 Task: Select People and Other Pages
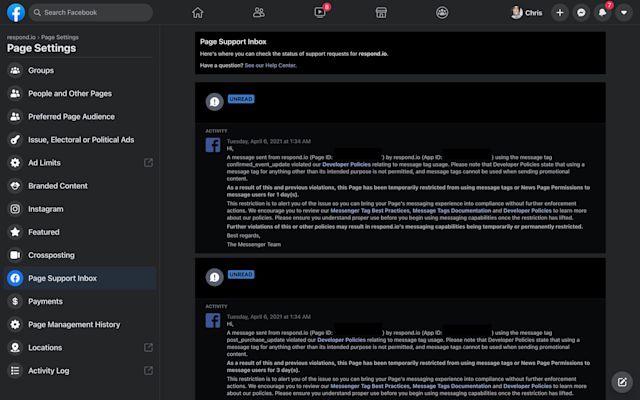click(x=80, y=93)
